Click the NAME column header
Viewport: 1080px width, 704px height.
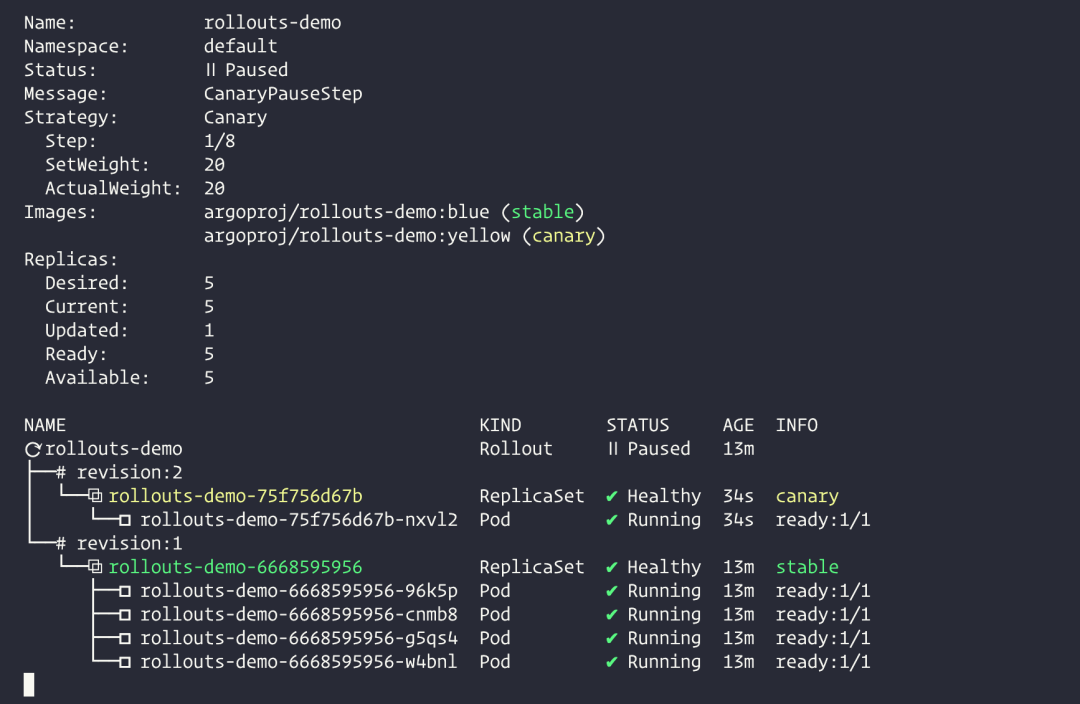pyautogui.click(x=45, y=425)
